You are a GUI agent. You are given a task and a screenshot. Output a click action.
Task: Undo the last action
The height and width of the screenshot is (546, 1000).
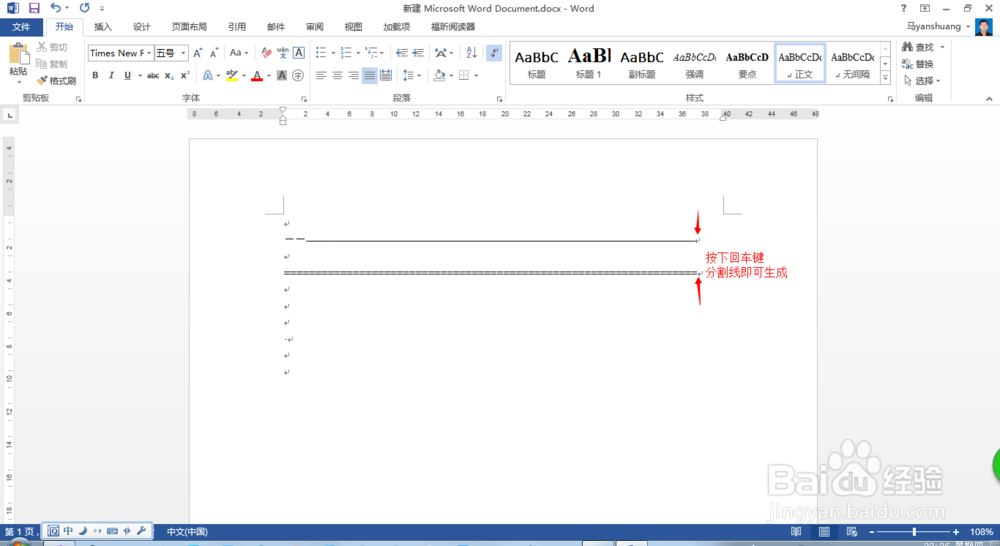56,8
